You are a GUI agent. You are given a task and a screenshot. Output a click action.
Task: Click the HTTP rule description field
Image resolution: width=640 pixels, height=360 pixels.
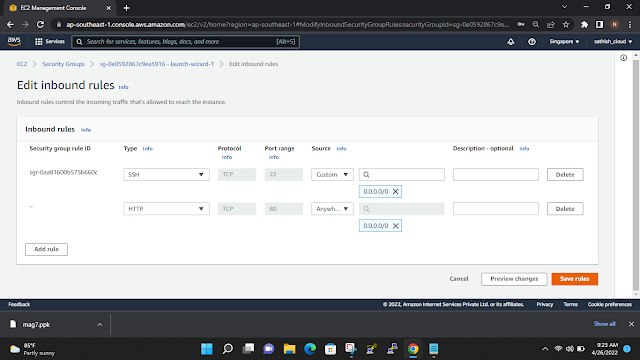click(x=496, y=209)
